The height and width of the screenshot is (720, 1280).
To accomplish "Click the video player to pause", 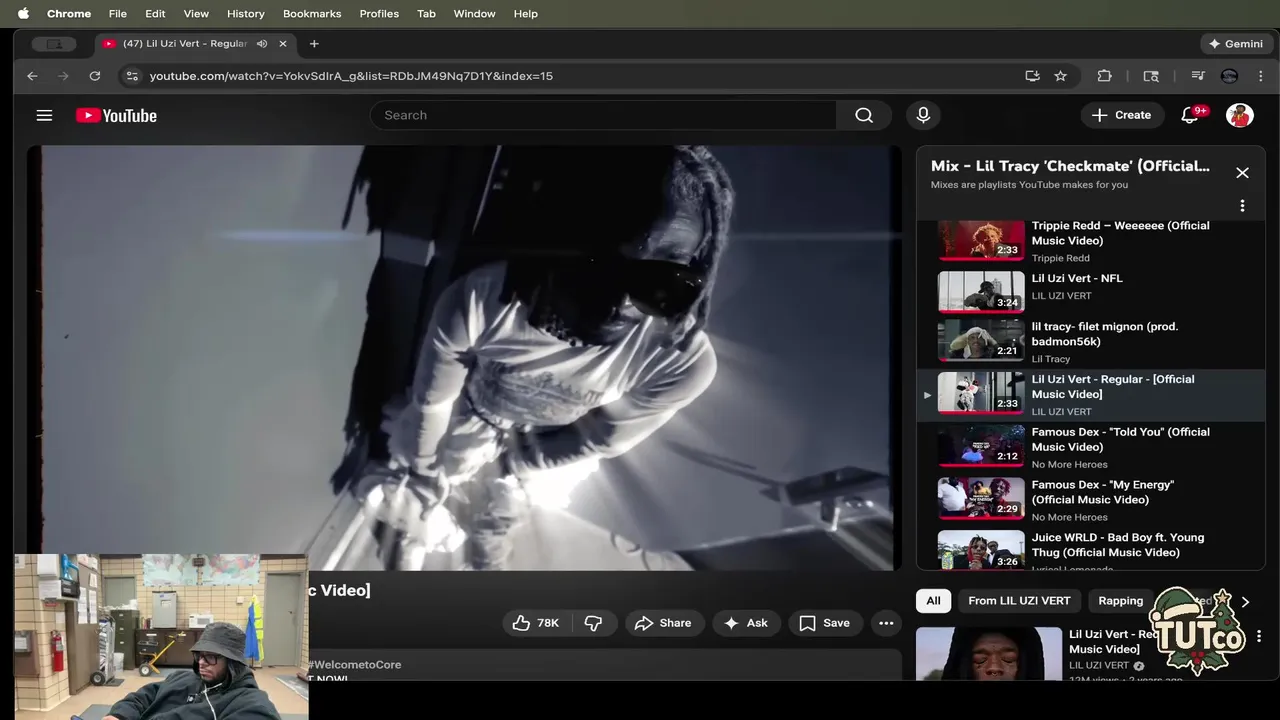I will click(x=464, y=358).
